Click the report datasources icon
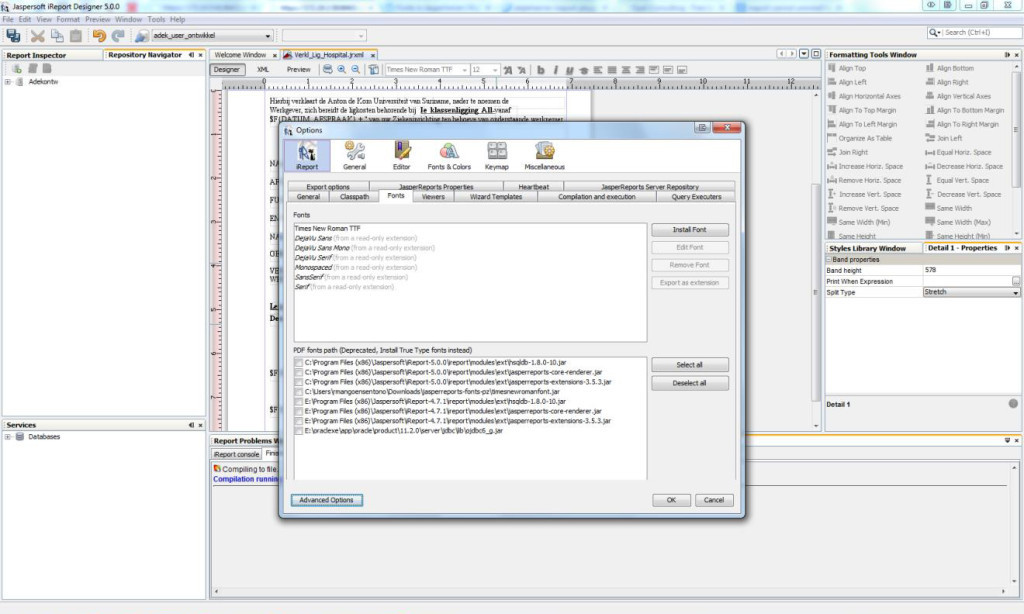The height and width of the screenshot is (614, 1024). [142, 35]
